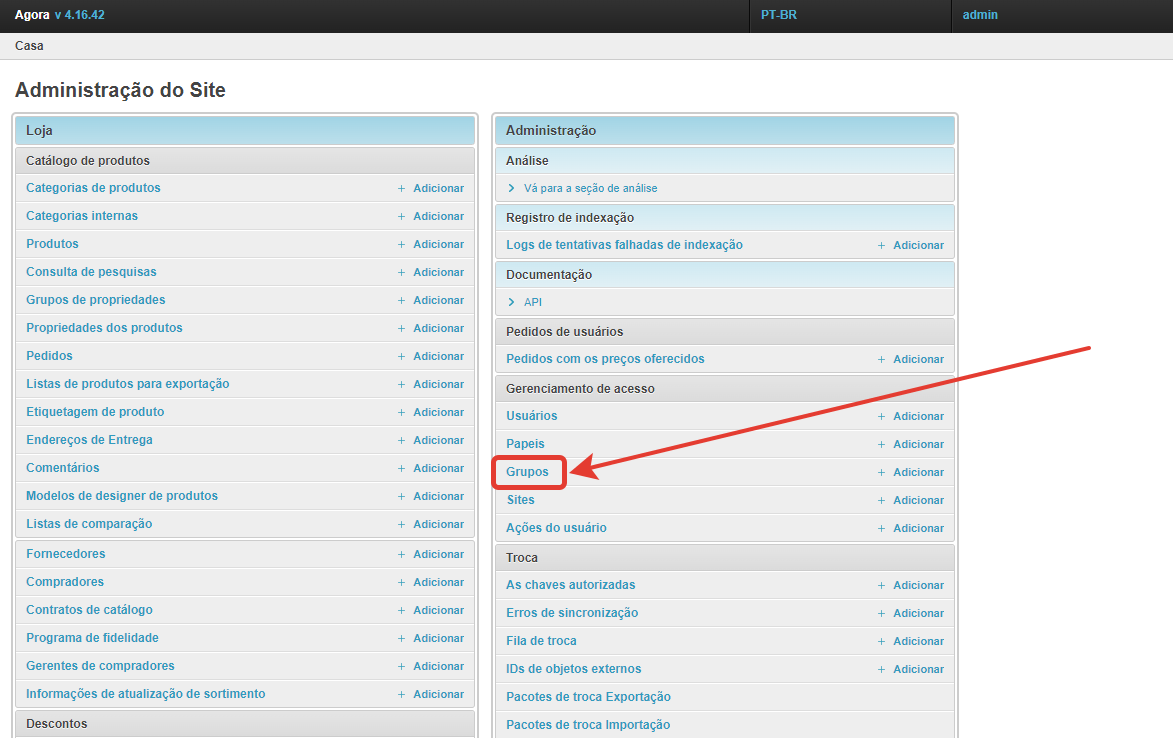The width and height of the screenshot is (1173, 738).
Task: Open the Grupos link
Action: [527, 472]
